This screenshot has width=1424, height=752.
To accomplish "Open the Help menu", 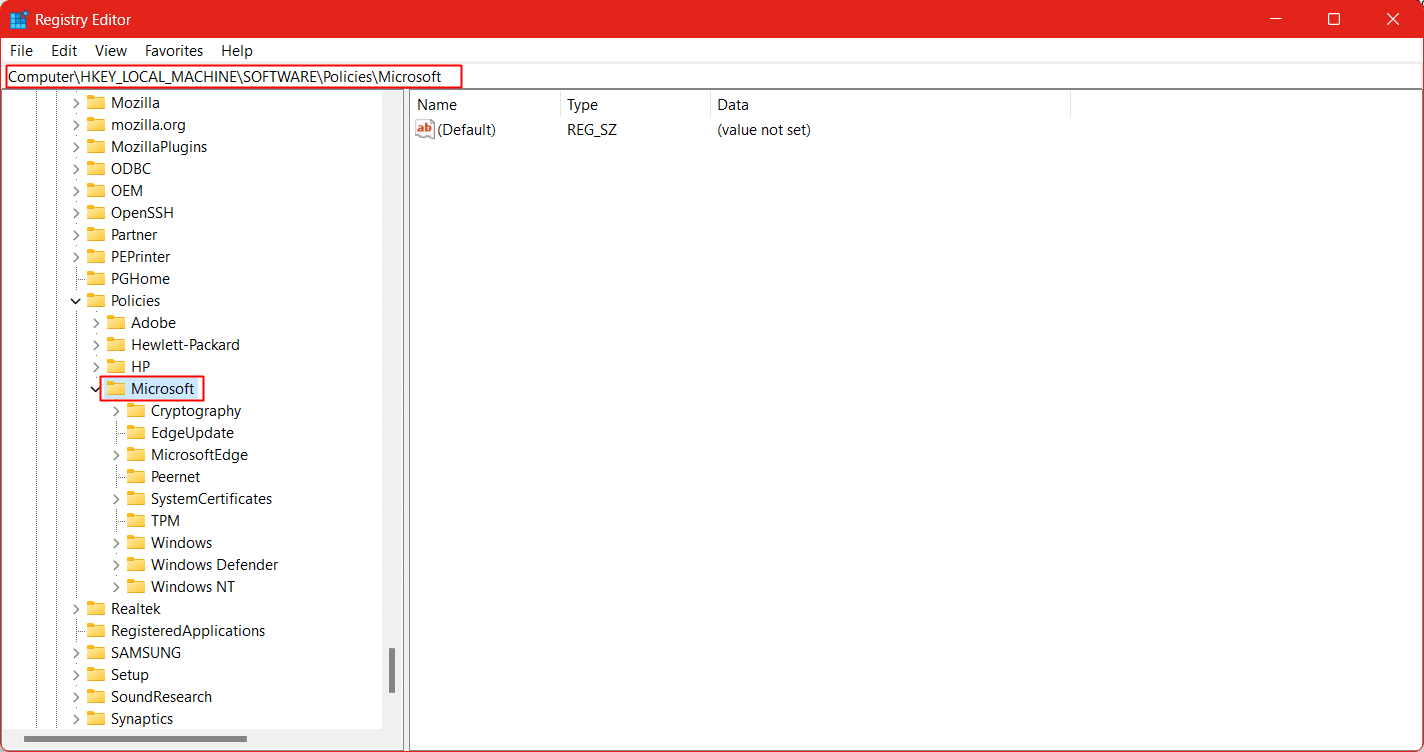I will (x=237, y=51).
